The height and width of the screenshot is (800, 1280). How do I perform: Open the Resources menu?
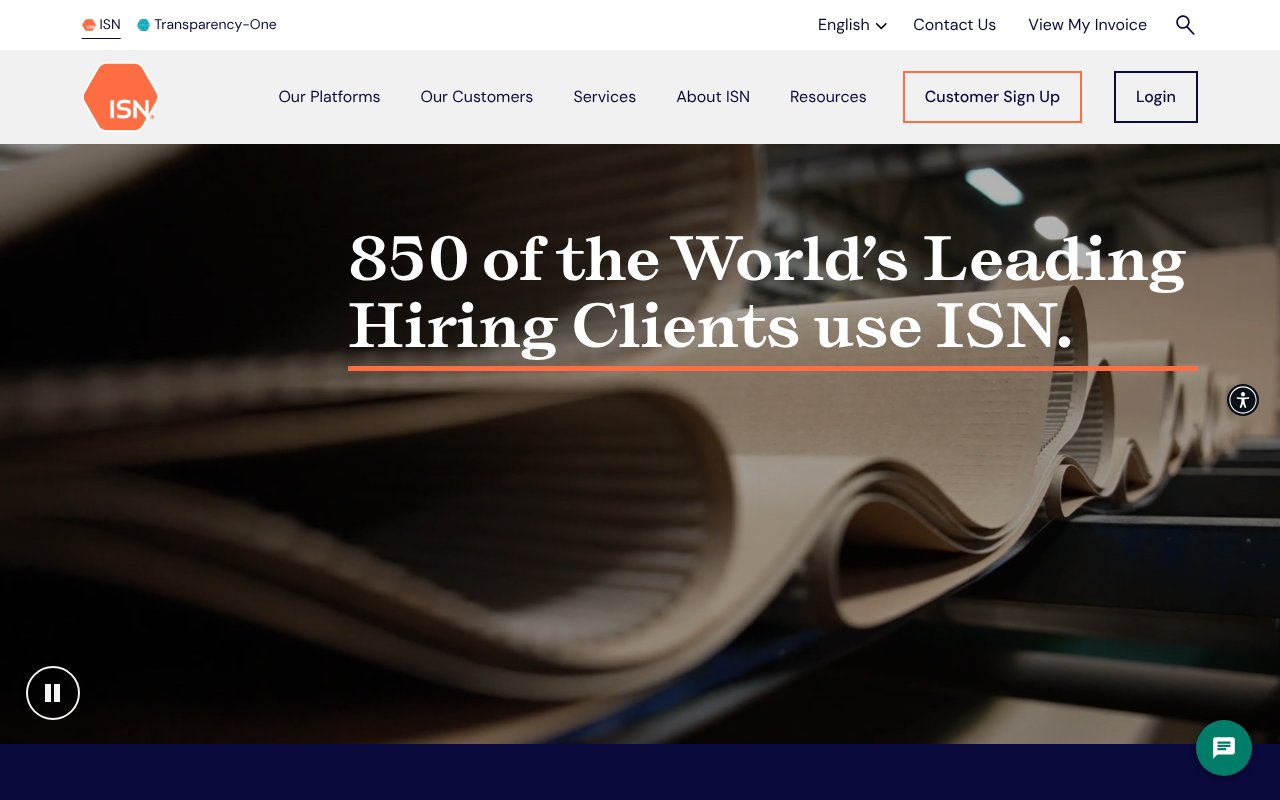(828, 97)
